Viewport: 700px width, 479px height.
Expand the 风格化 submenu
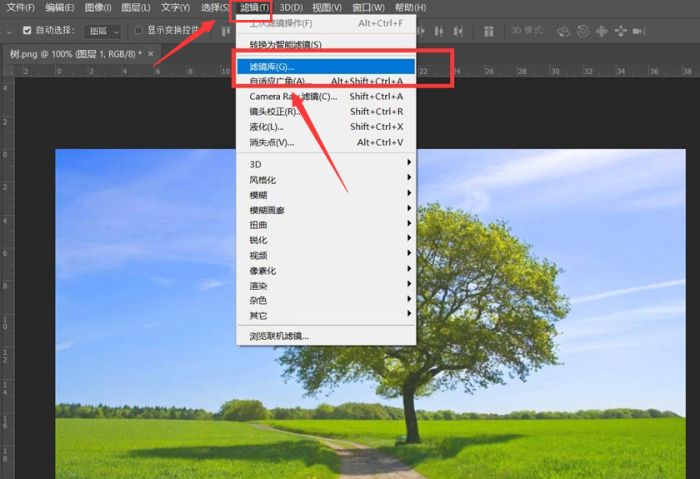326,179
